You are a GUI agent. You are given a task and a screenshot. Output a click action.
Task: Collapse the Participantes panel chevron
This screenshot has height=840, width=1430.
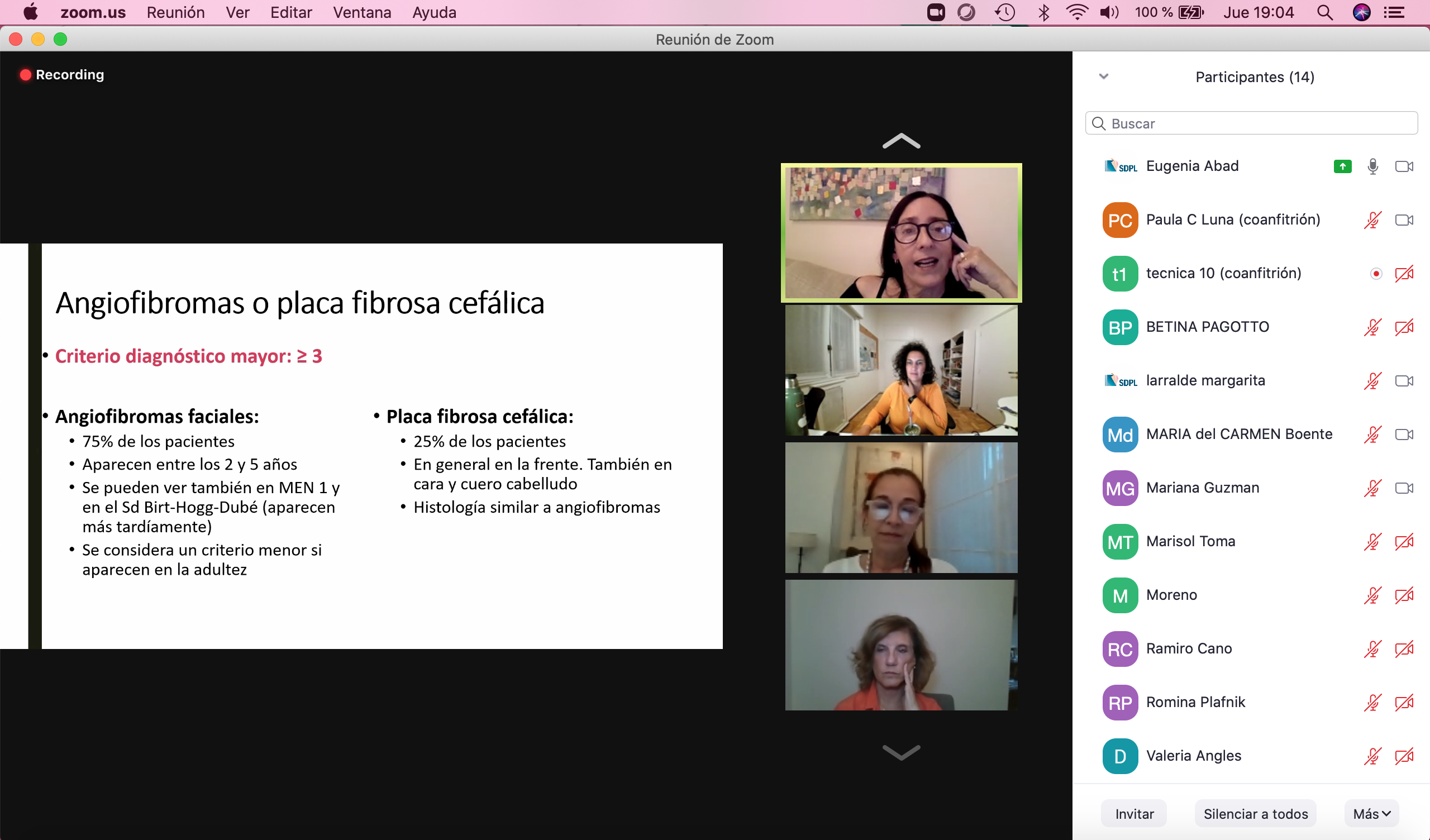[x=1103, y=77]
